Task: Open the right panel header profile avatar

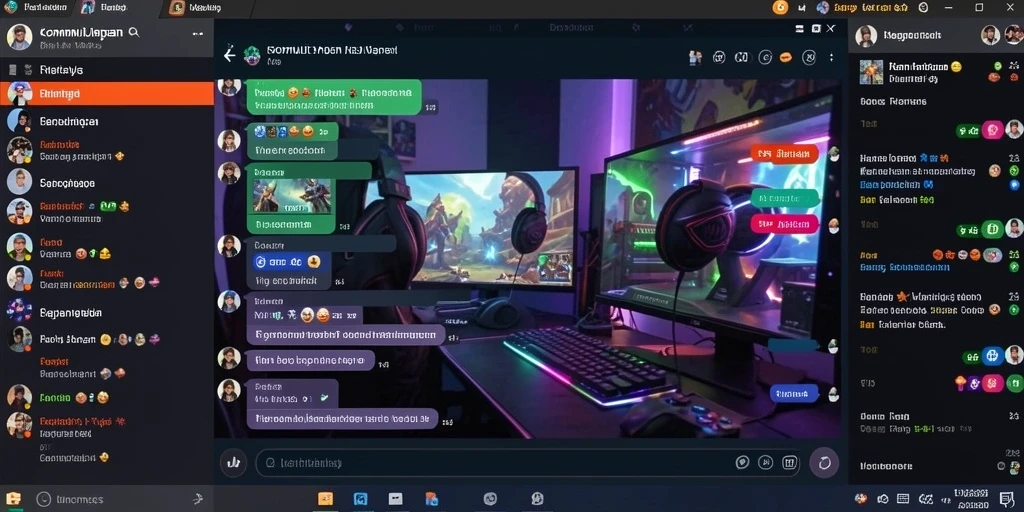Action: pyautogui.click(x=866, y=36)
